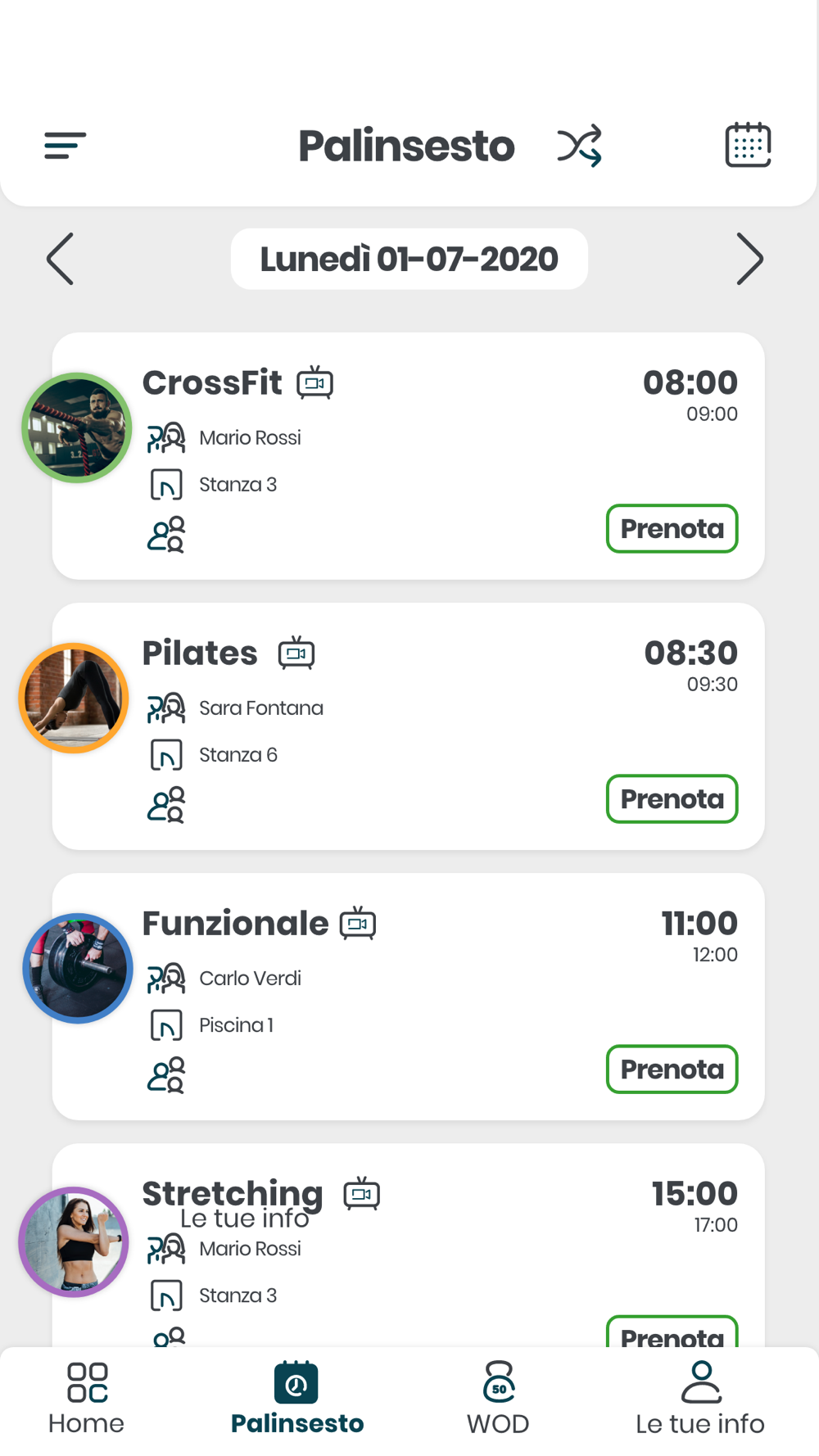Open the Stretching class thumbnail
This screenshot has width=819, height=1456.
click(x=74, y=1241)
